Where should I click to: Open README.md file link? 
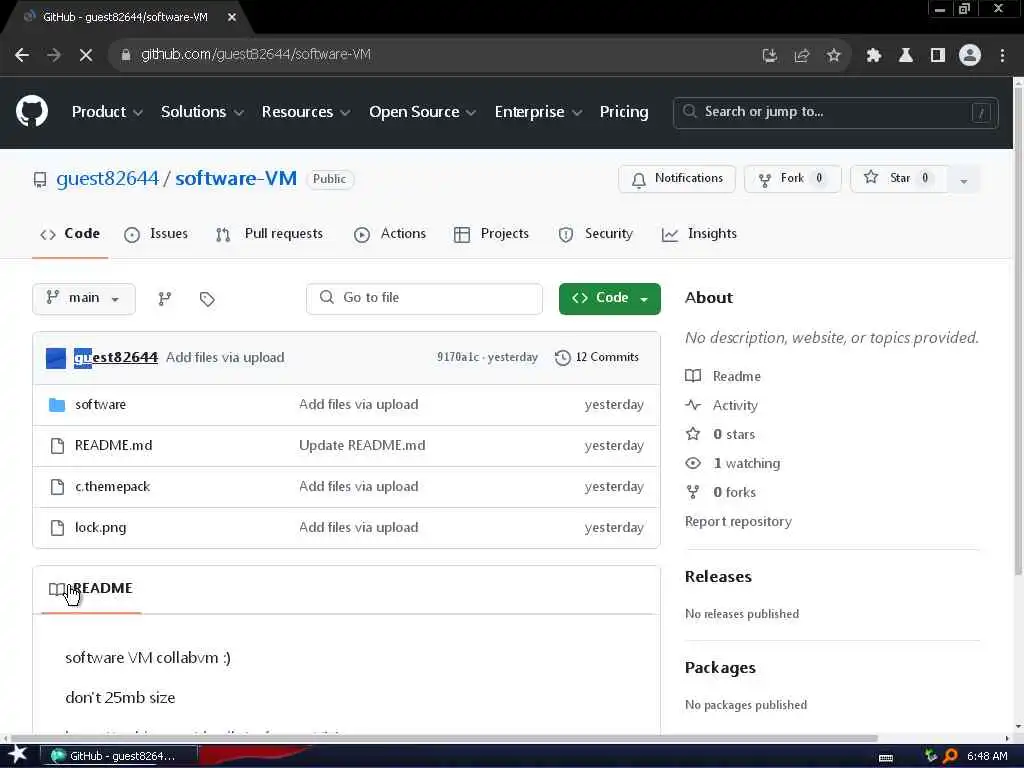pos(114,445)
